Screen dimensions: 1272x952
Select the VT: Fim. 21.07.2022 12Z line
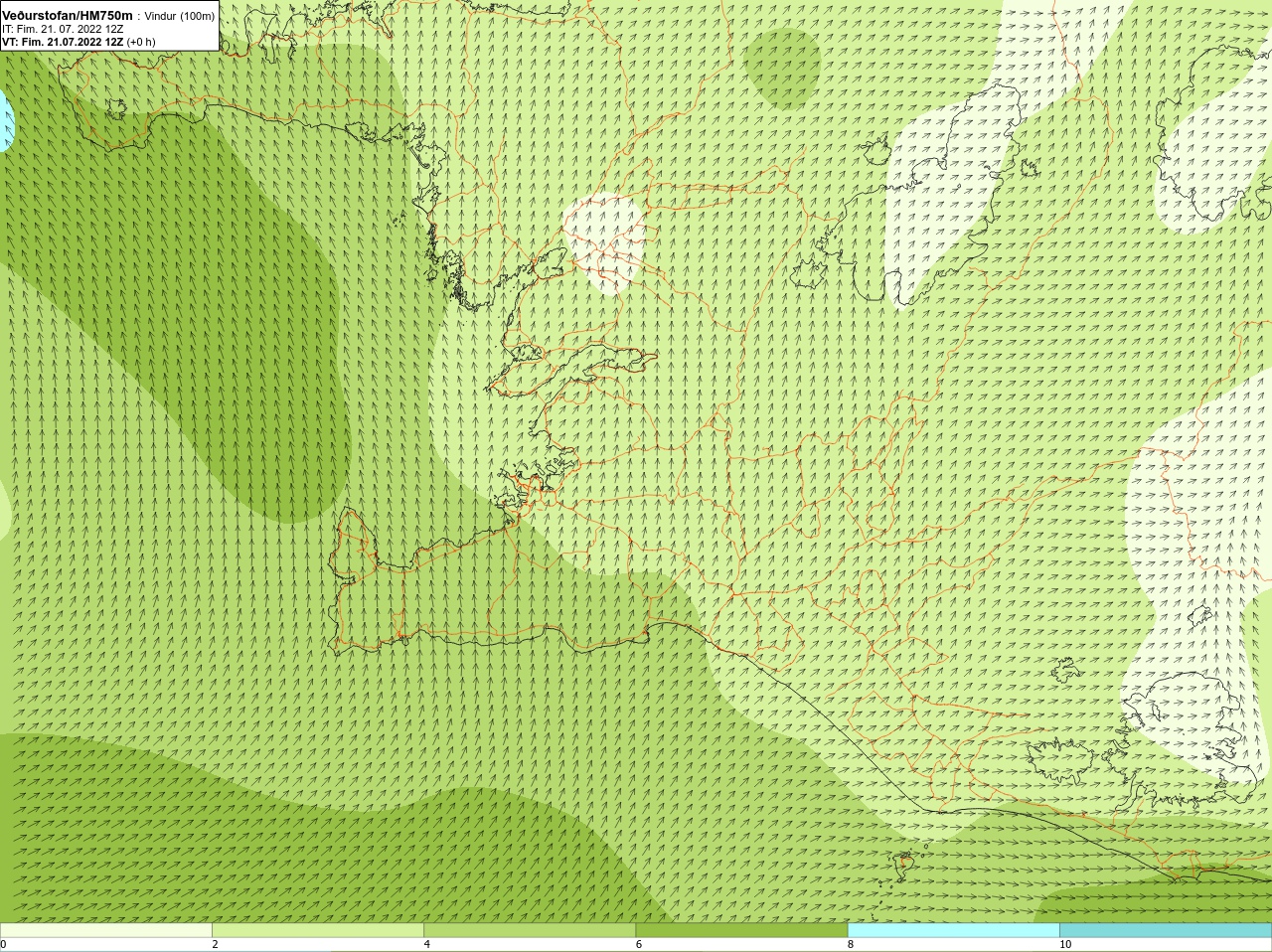tap(79, 42)
